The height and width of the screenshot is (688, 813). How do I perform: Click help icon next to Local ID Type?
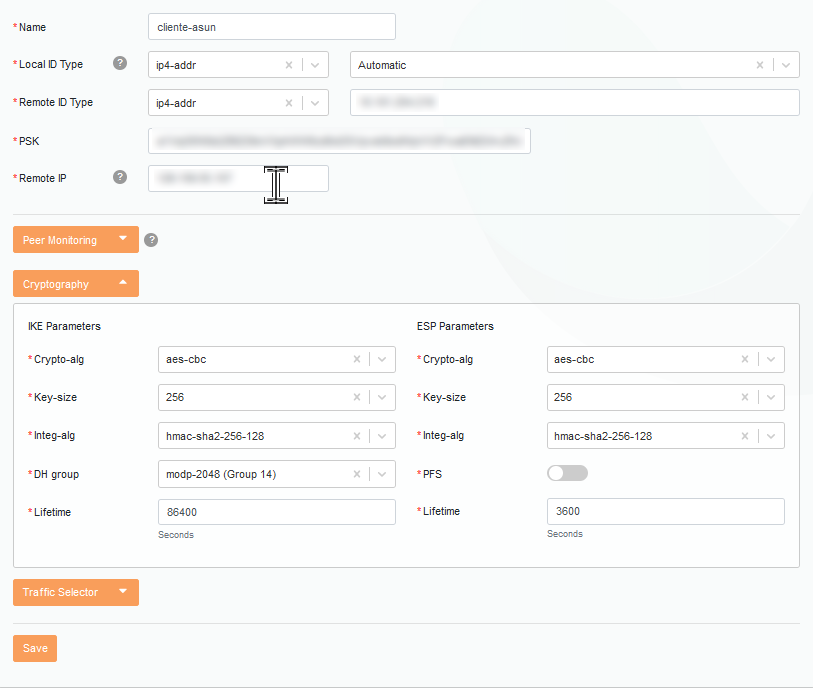click(x=120, y=64)
